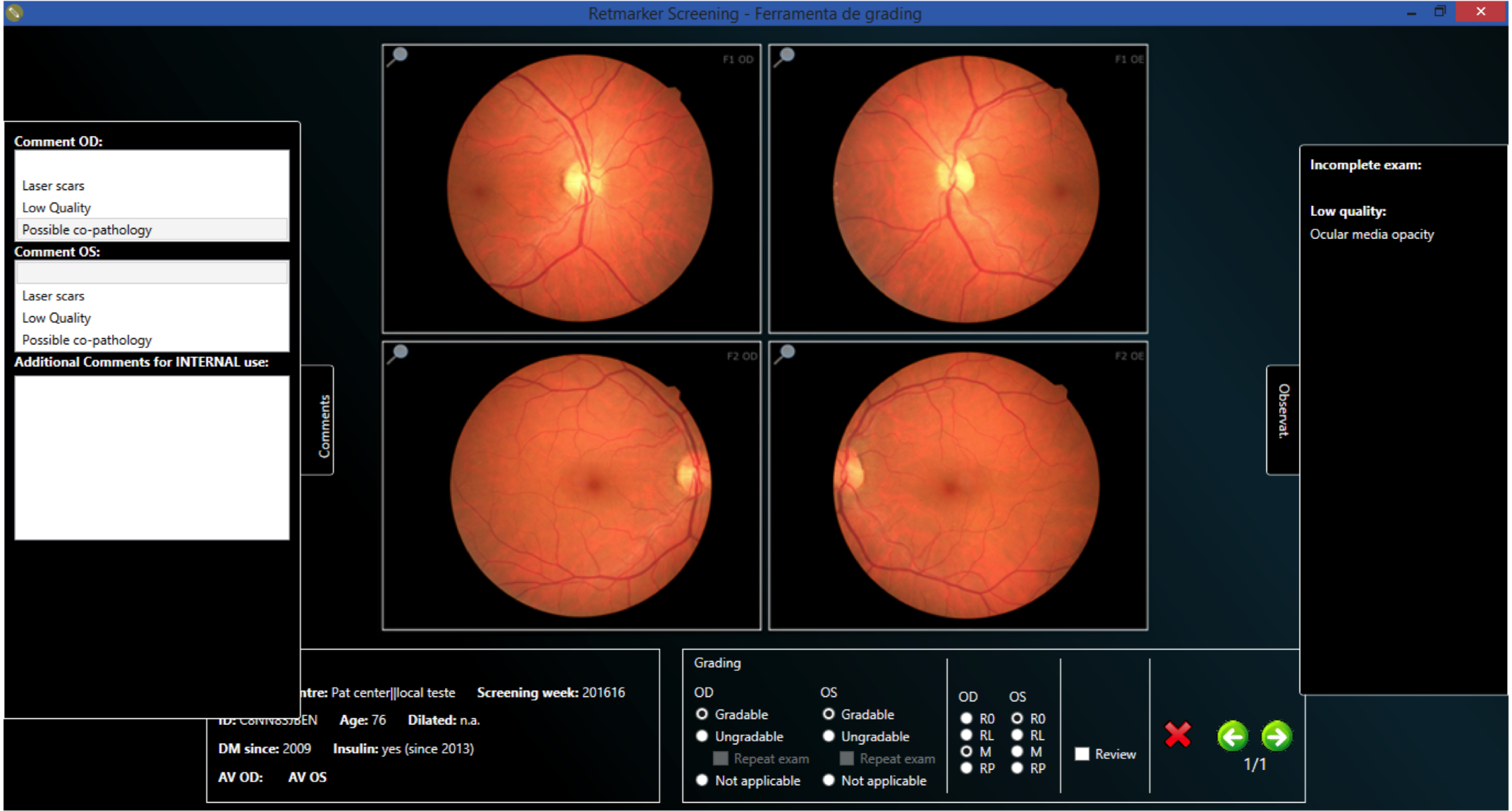Click magnifier icon on F1 OD image

397,56
